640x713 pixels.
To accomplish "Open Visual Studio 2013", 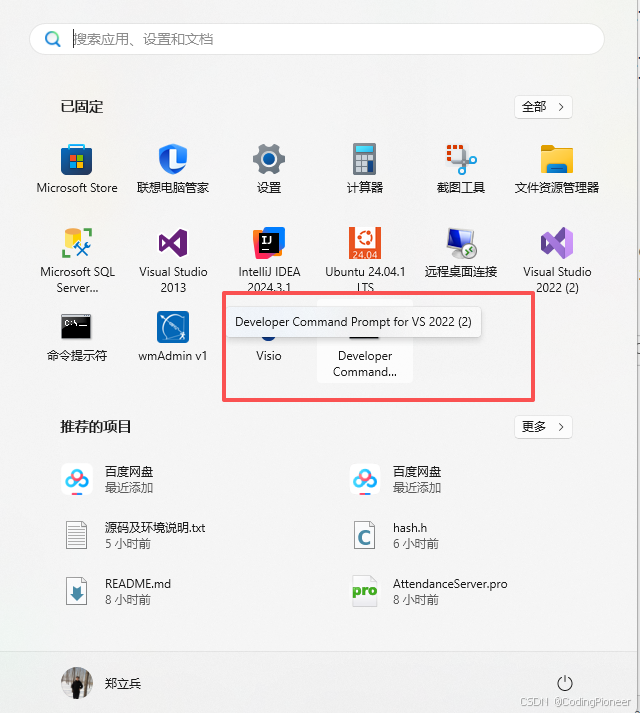I will (173, 261).
